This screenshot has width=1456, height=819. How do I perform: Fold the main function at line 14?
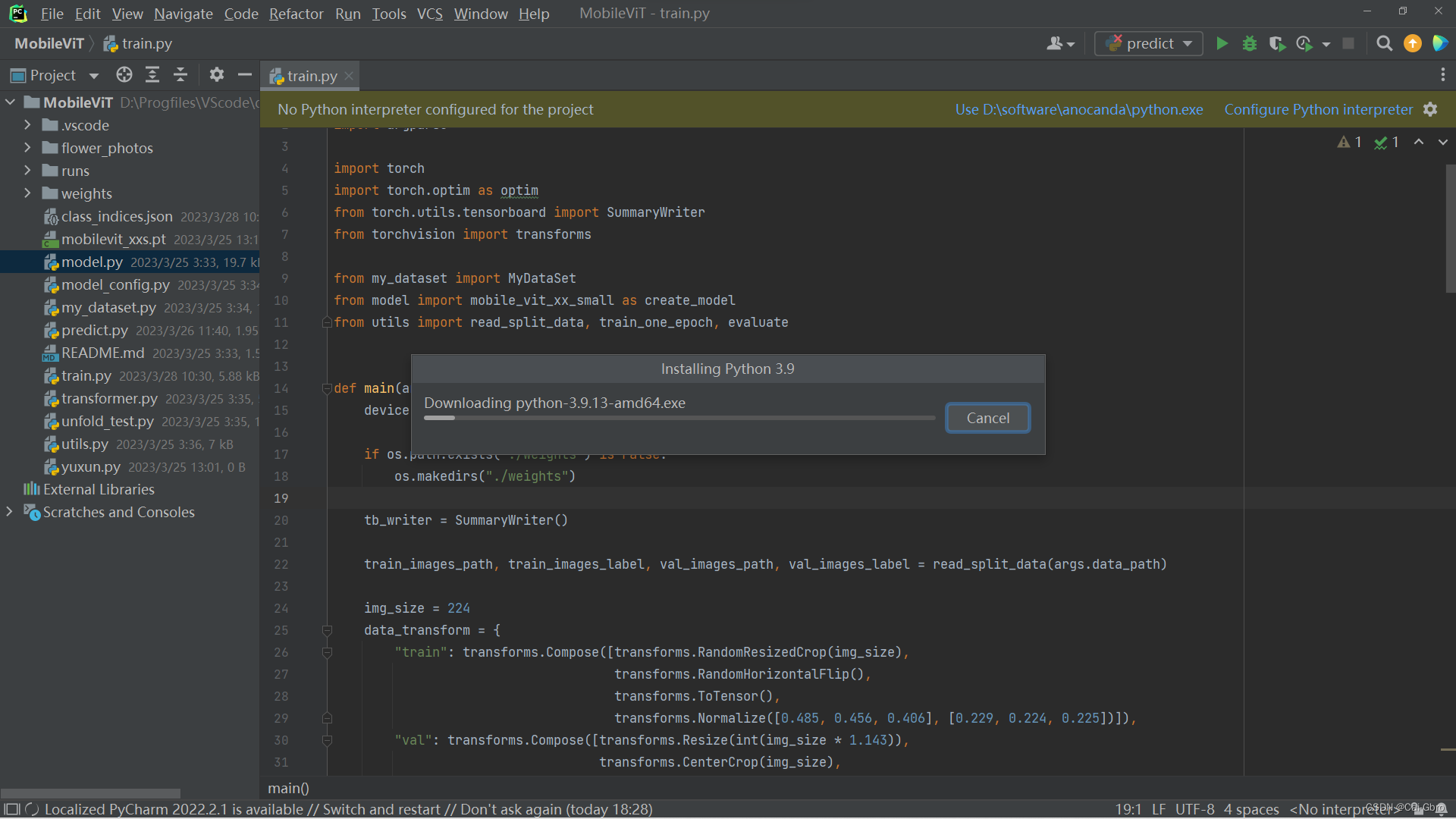coord(327,388)
